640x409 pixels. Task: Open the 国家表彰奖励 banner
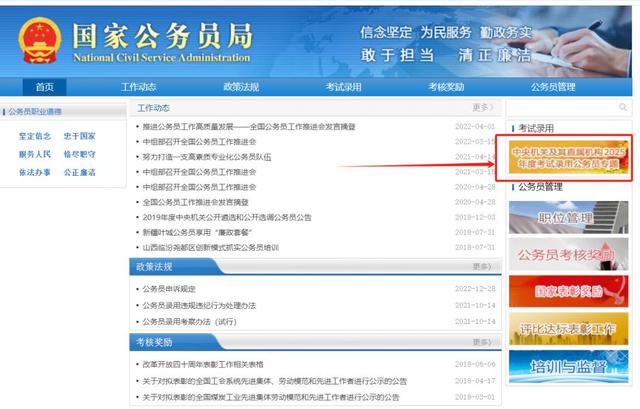568,291
